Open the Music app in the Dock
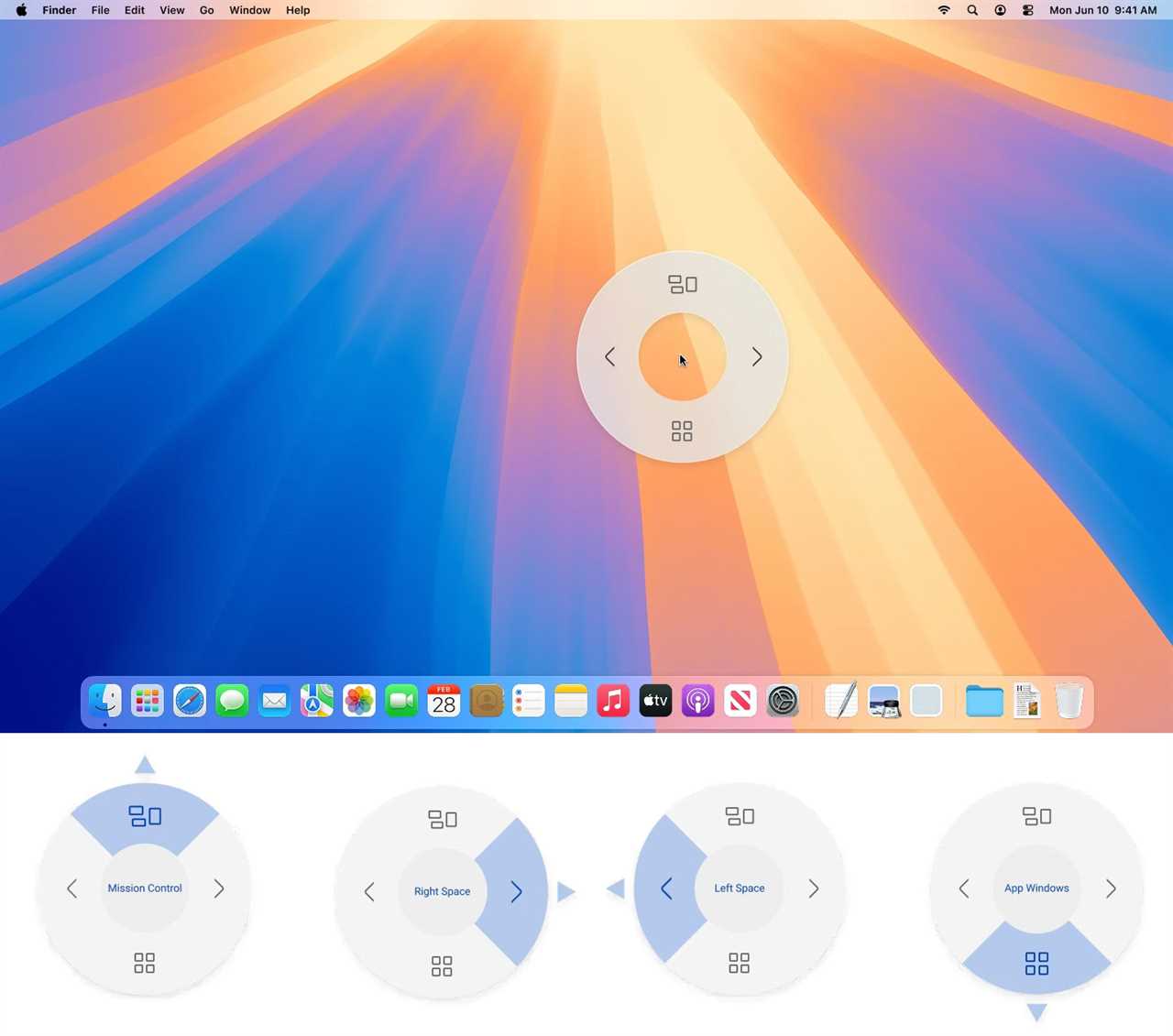The height and width of the screenshot is (1036, 1173). 613,702
